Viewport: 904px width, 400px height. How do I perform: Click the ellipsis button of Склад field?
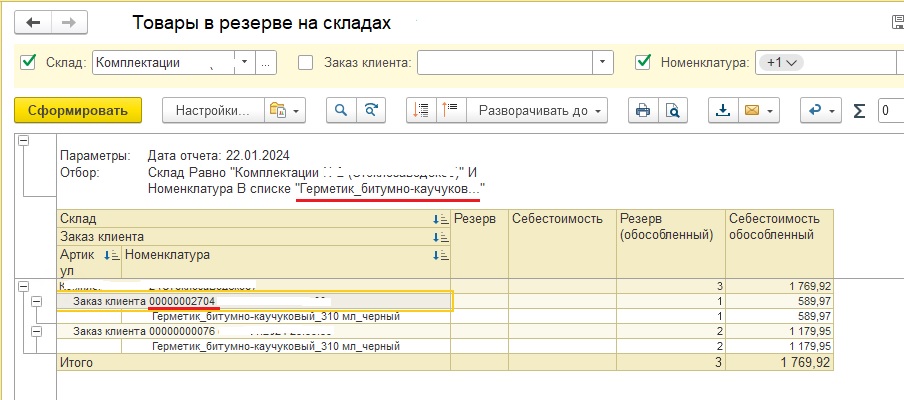pyautogui.click(x=265, y=62)
